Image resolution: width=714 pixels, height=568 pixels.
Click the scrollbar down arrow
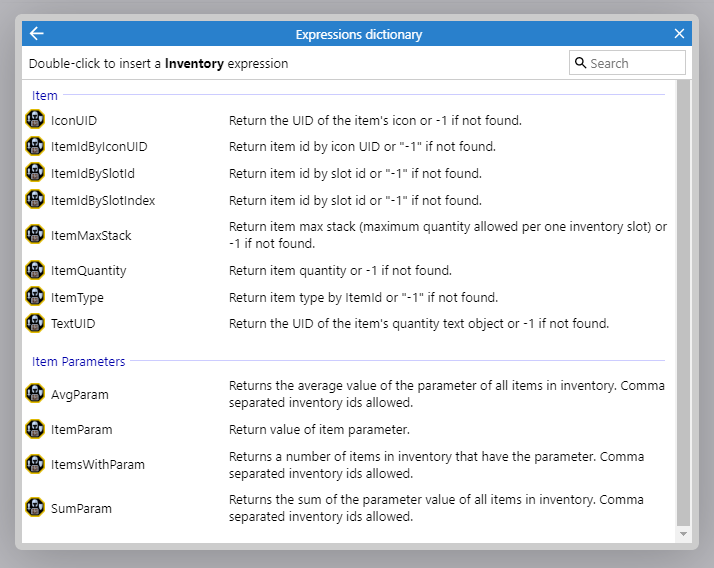(x=684, y=535)
